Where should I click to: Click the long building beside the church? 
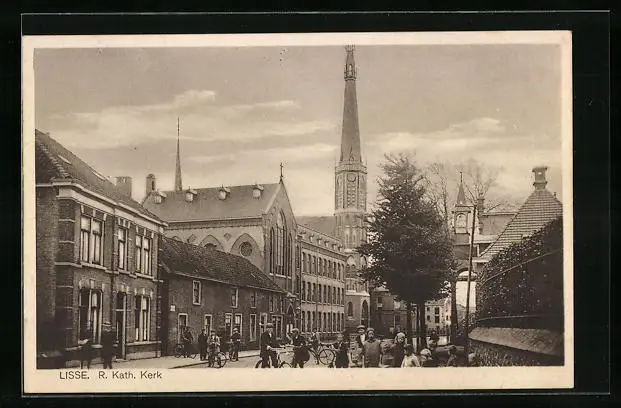coord(321,283)
